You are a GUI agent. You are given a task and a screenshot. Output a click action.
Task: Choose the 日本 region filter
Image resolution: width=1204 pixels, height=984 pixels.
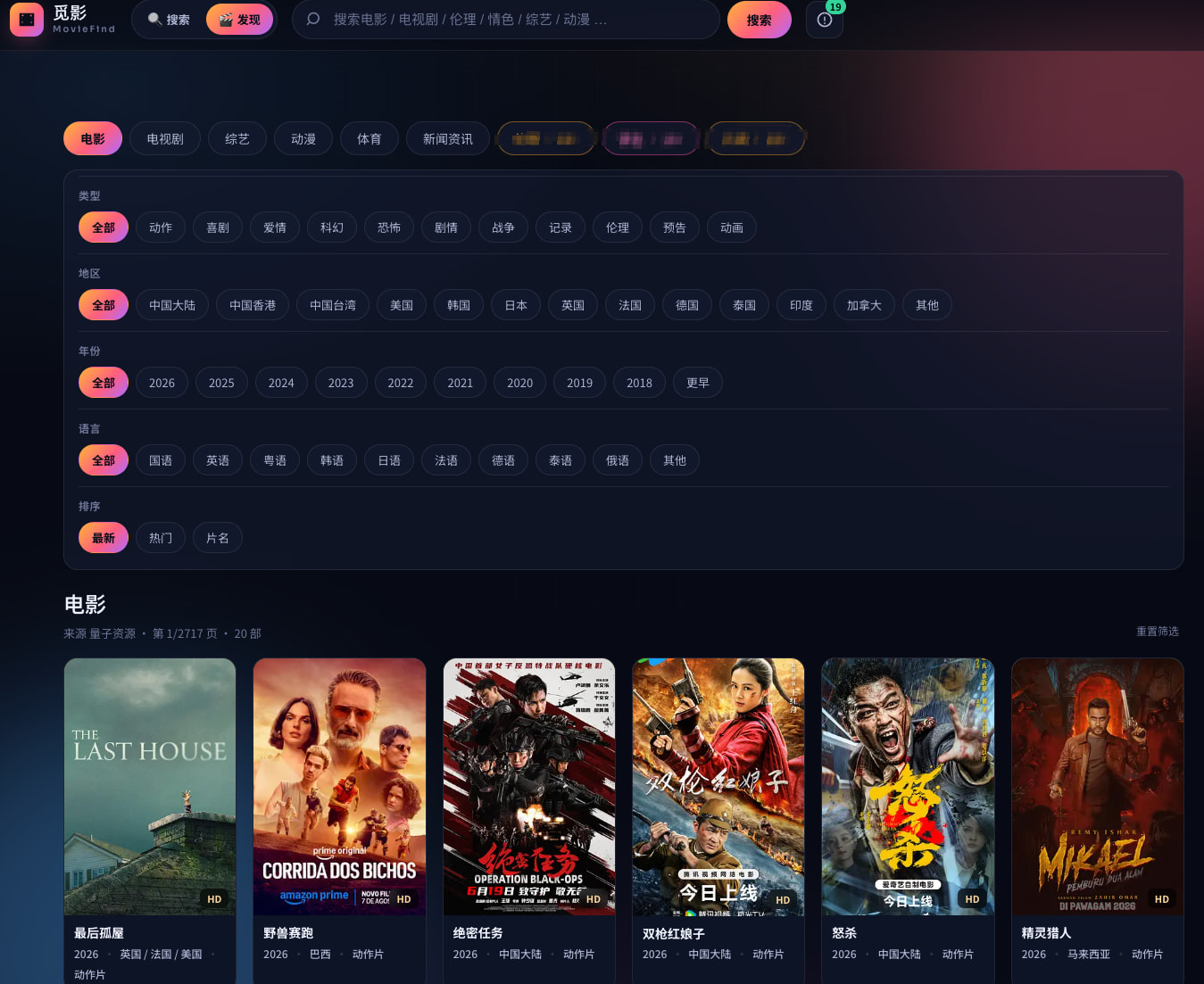516,305
